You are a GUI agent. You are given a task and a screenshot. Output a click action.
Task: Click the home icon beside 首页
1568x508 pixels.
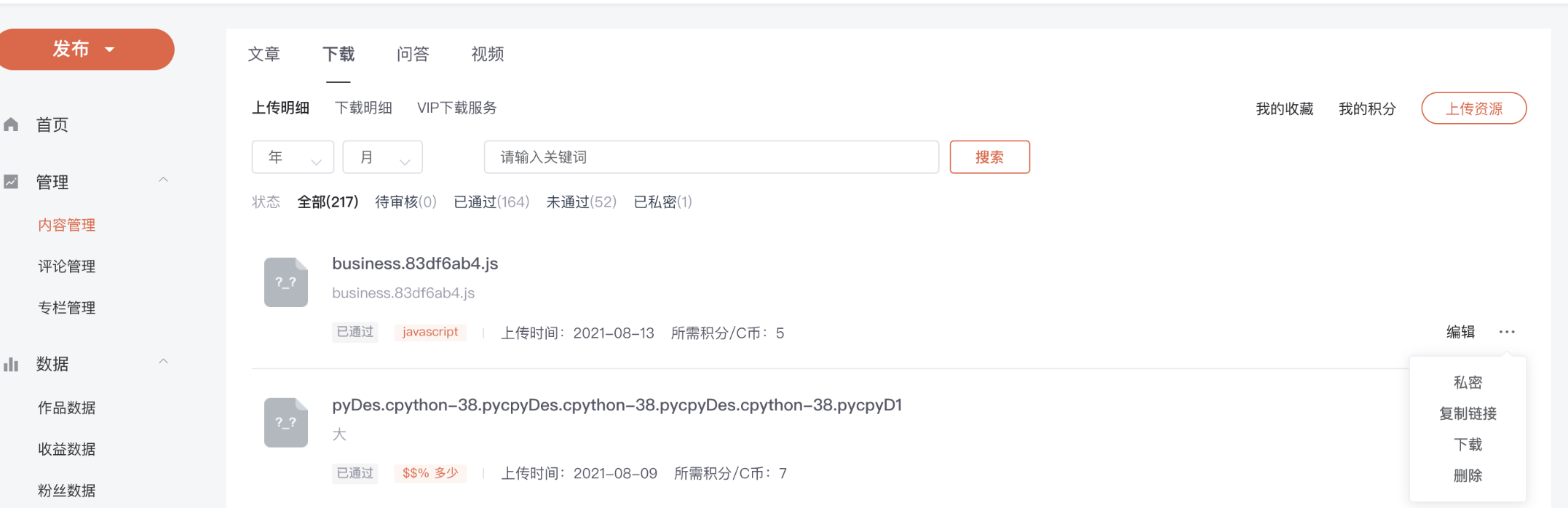click(11, 124)
